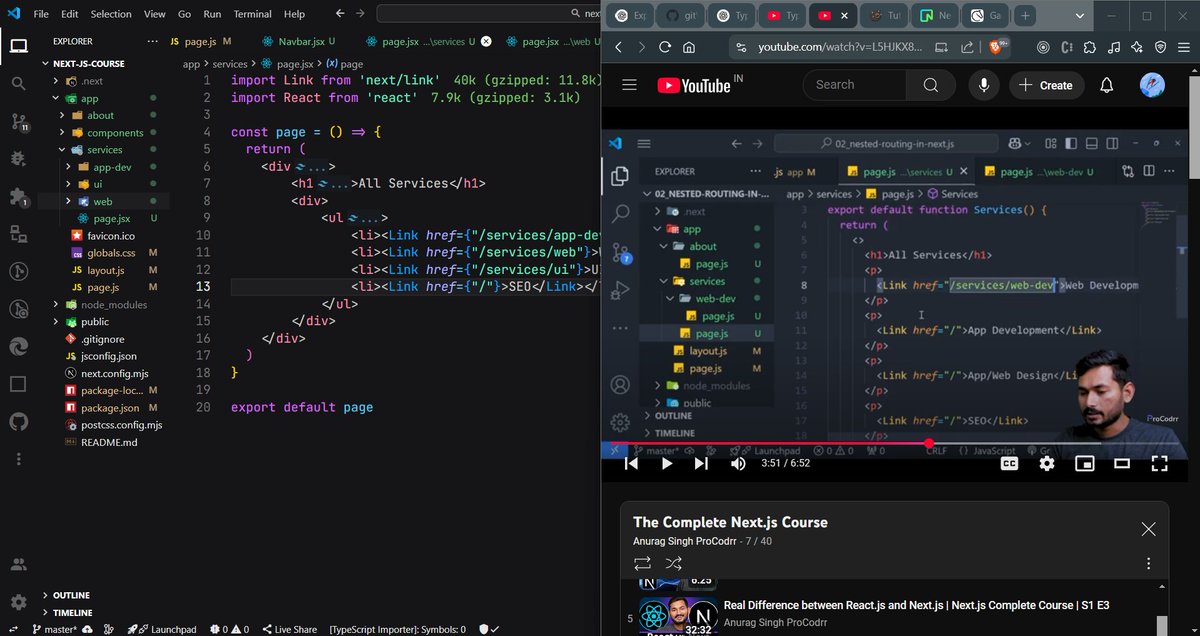Open the Selection menu in VS Code
Image resolution: width=1200 pixels, height=636 pixels.
coord(111,14)
